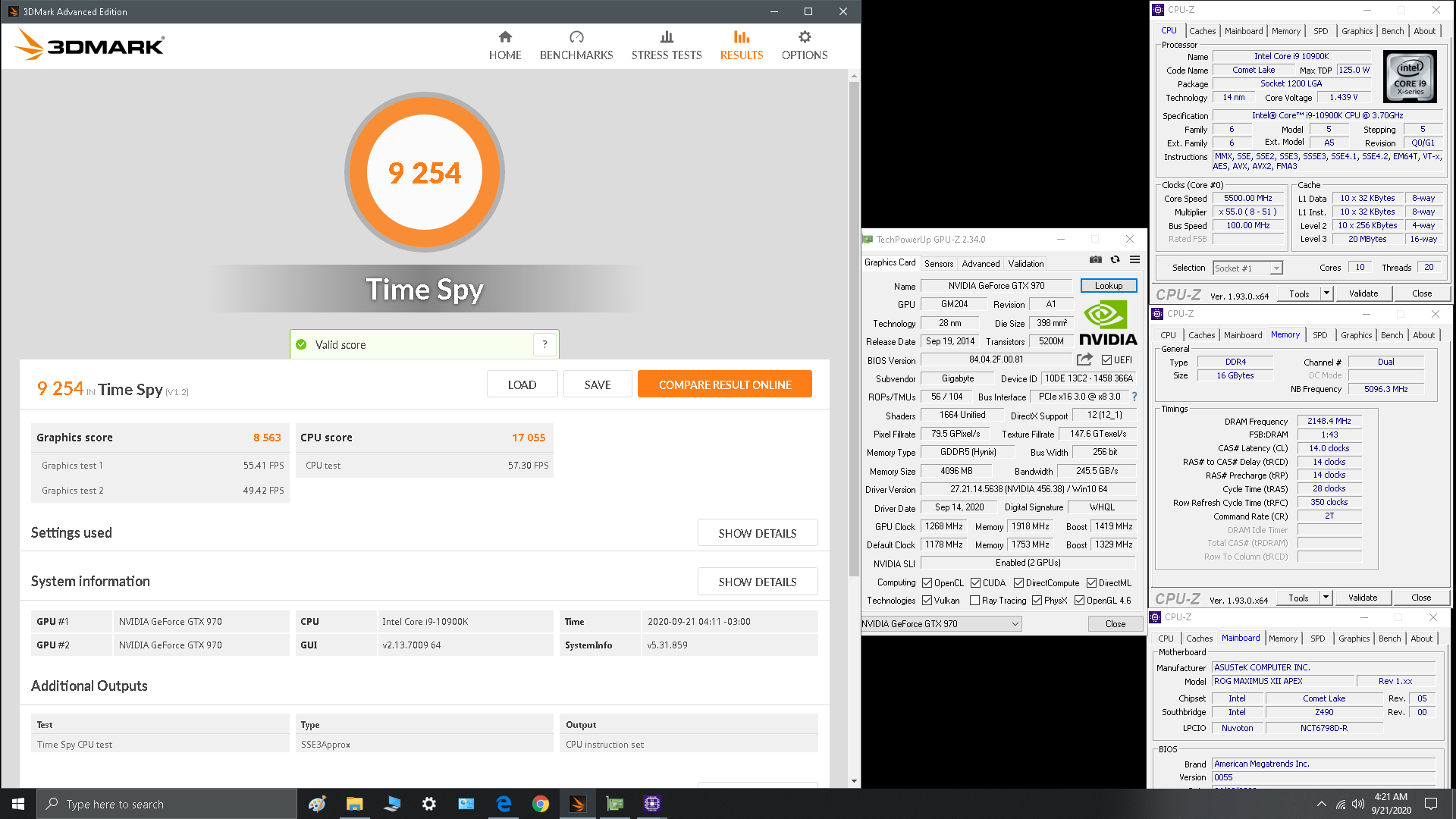
Task: Go to Stress Tests in 3DMark
Action: tap(667, 45)
